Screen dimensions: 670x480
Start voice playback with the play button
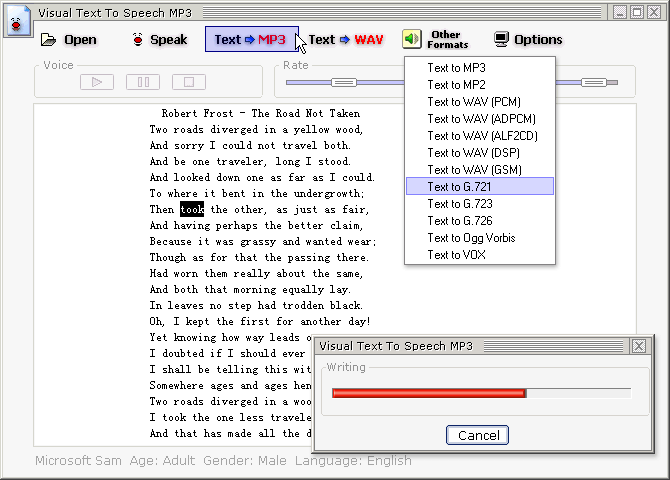97,82
